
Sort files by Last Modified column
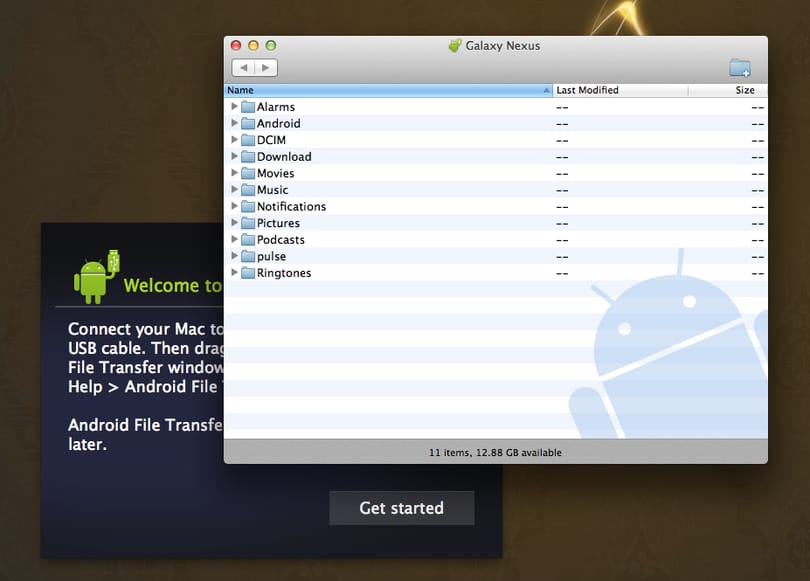coord(620,90)
